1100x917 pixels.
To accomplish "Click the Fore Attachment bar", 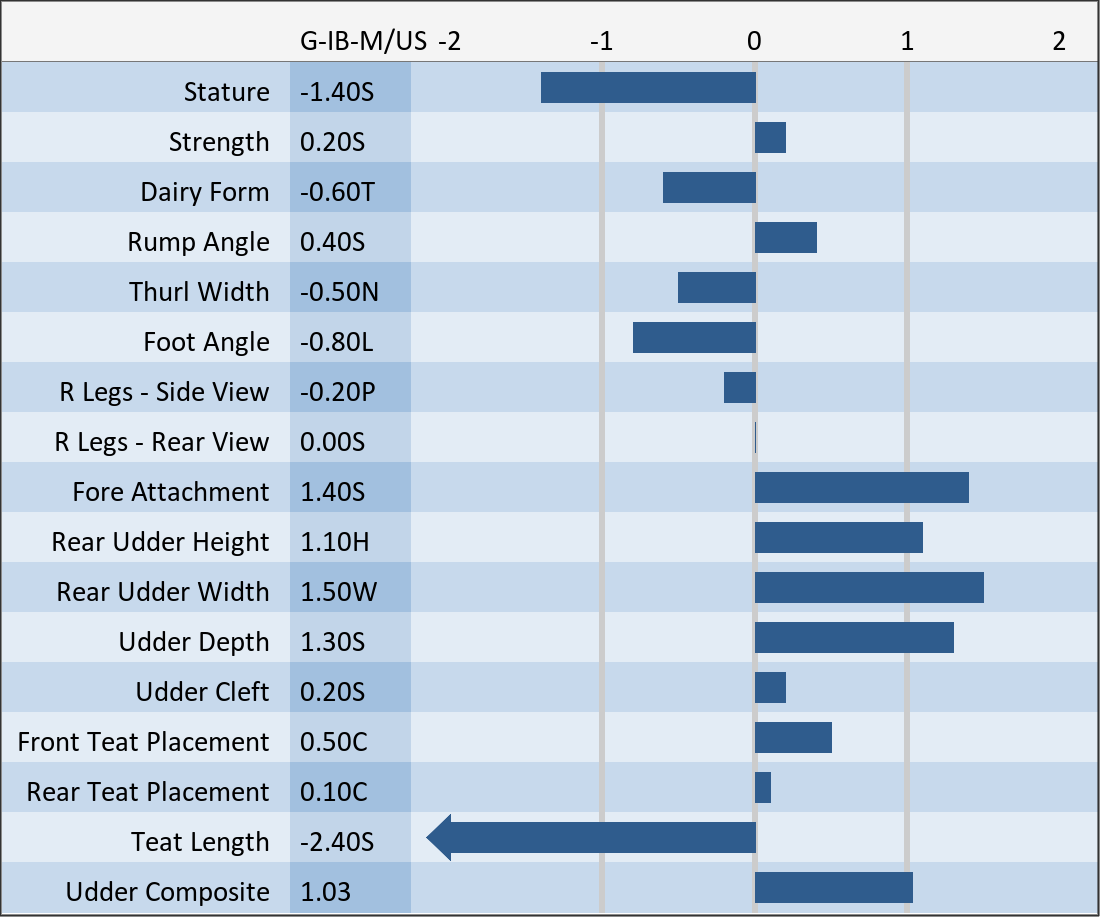I will click(861, 488).
